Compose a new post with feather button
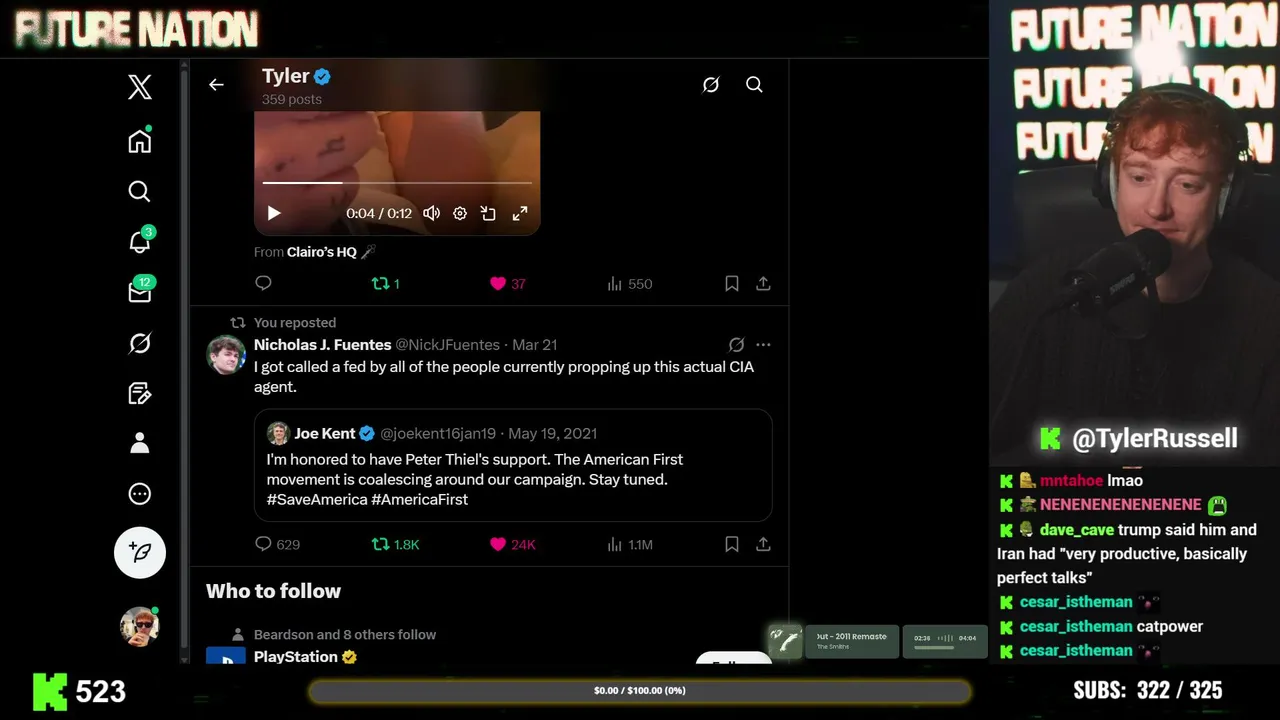 tap(140, 552)
